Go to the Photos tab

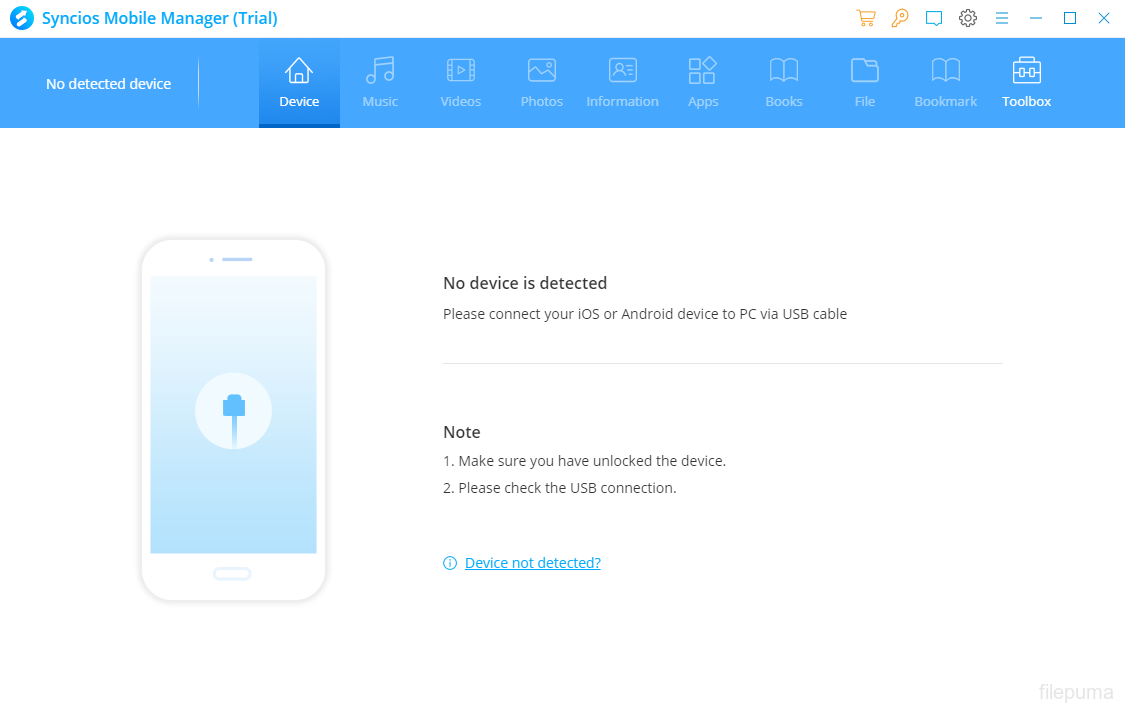point(542,83)
